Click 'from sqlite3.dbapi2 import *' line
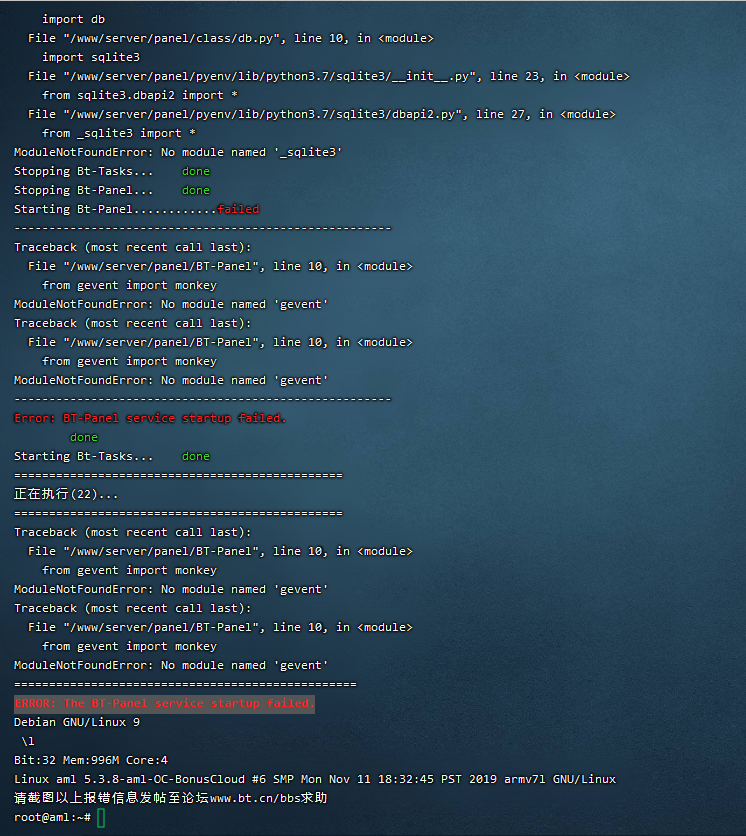The width and height of the screenshot is (746, 836). tap(140, 95)
